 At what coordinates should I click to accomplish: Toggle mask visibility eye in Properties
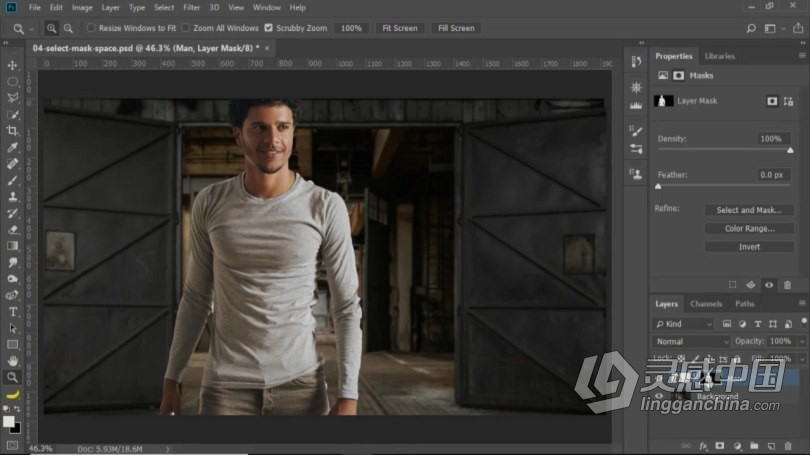pos(769,285)
